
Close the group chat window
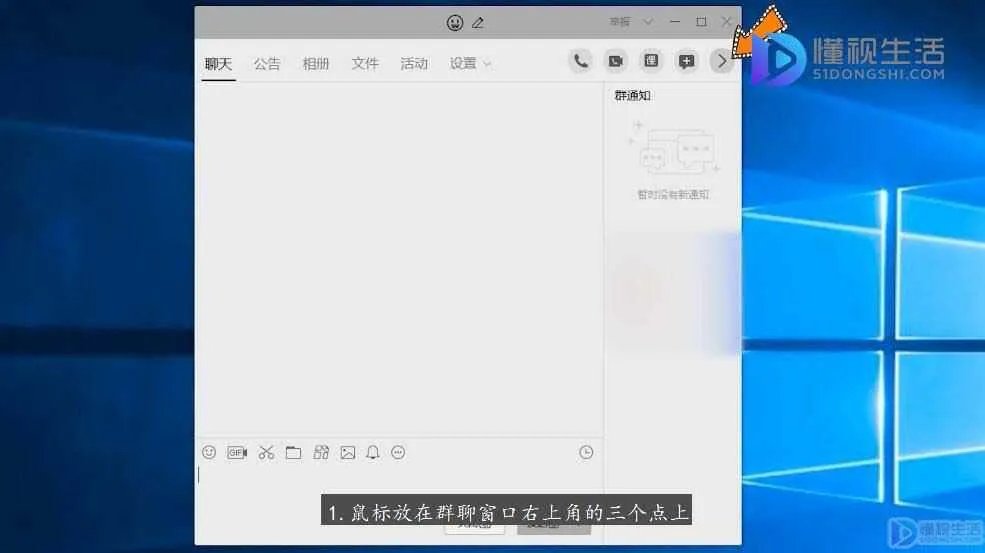click(x=726, y=22)
